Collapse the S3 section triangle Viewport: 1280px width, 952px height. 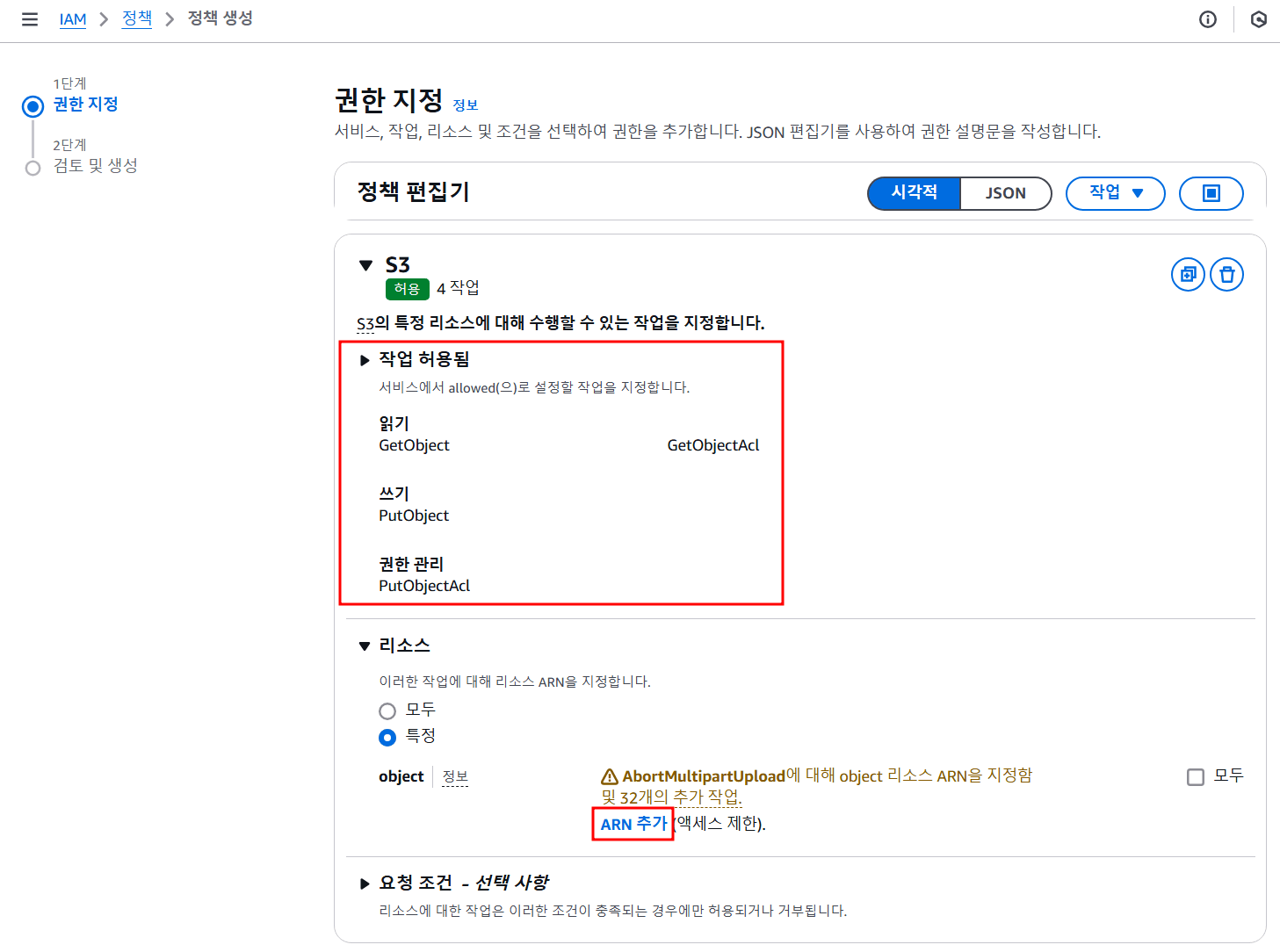366,265
